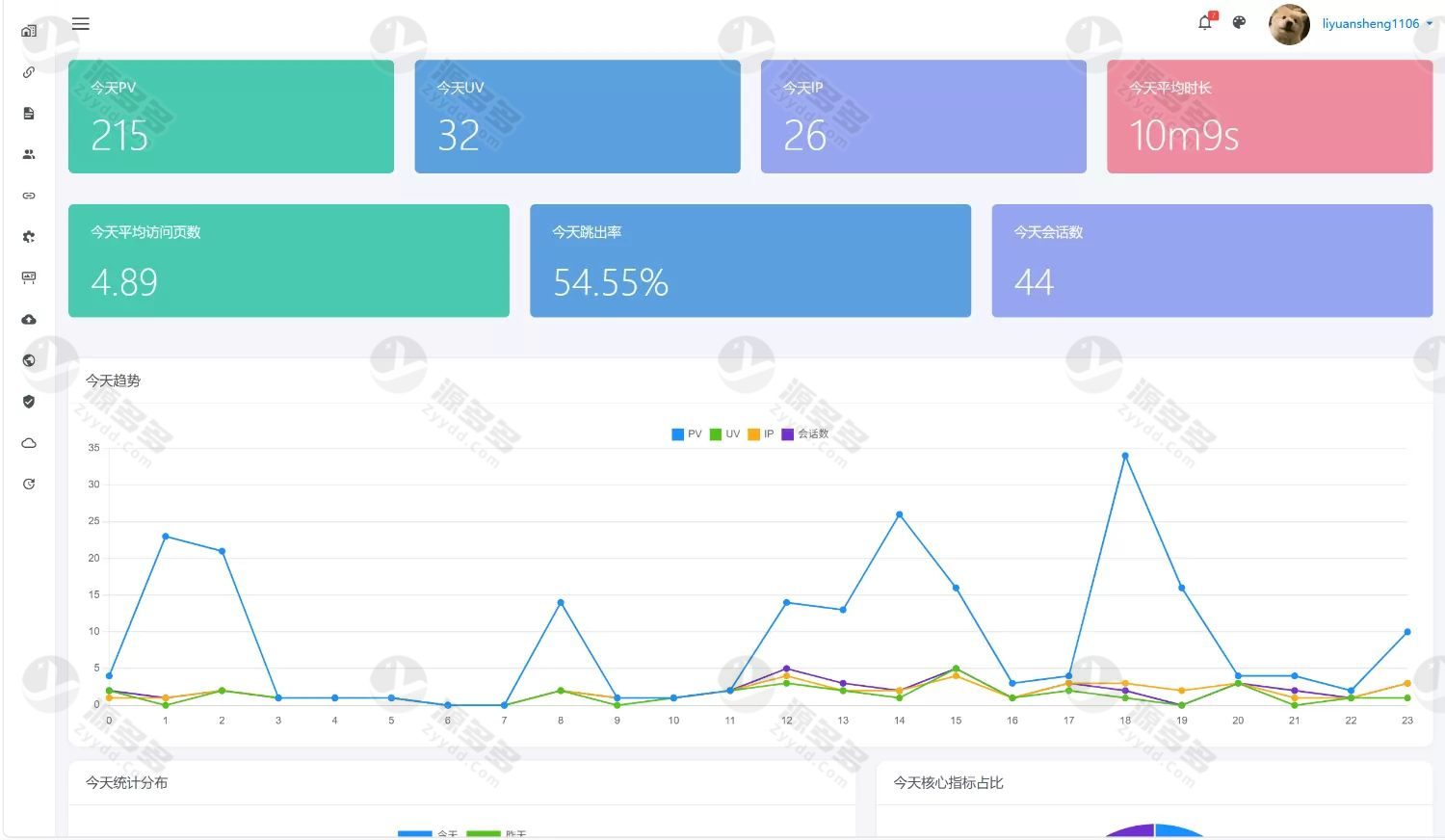Open the notification bell
Screen dimensions: 1445x840
tap(1205, 22)
